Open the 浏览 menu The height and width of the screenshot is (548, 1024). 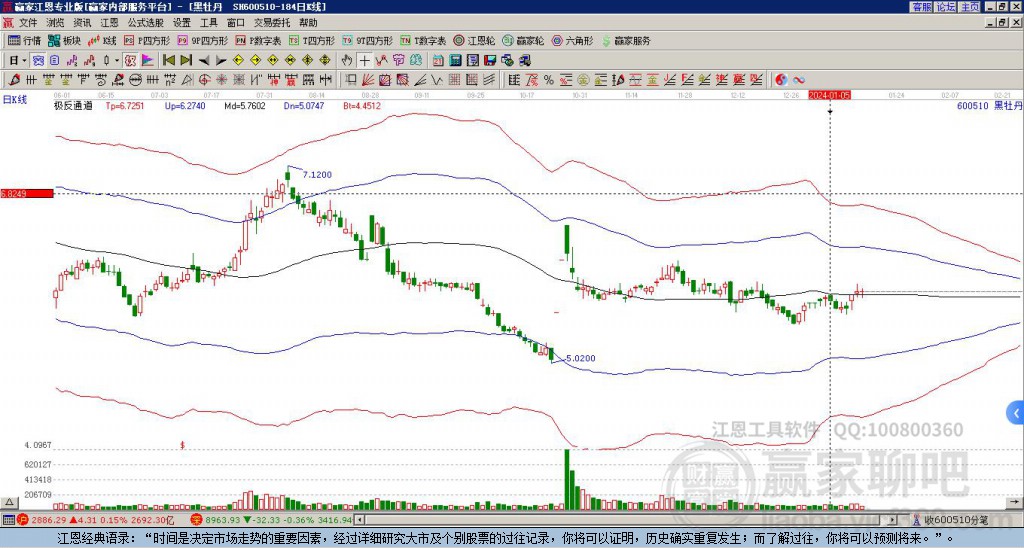[56, 23]
